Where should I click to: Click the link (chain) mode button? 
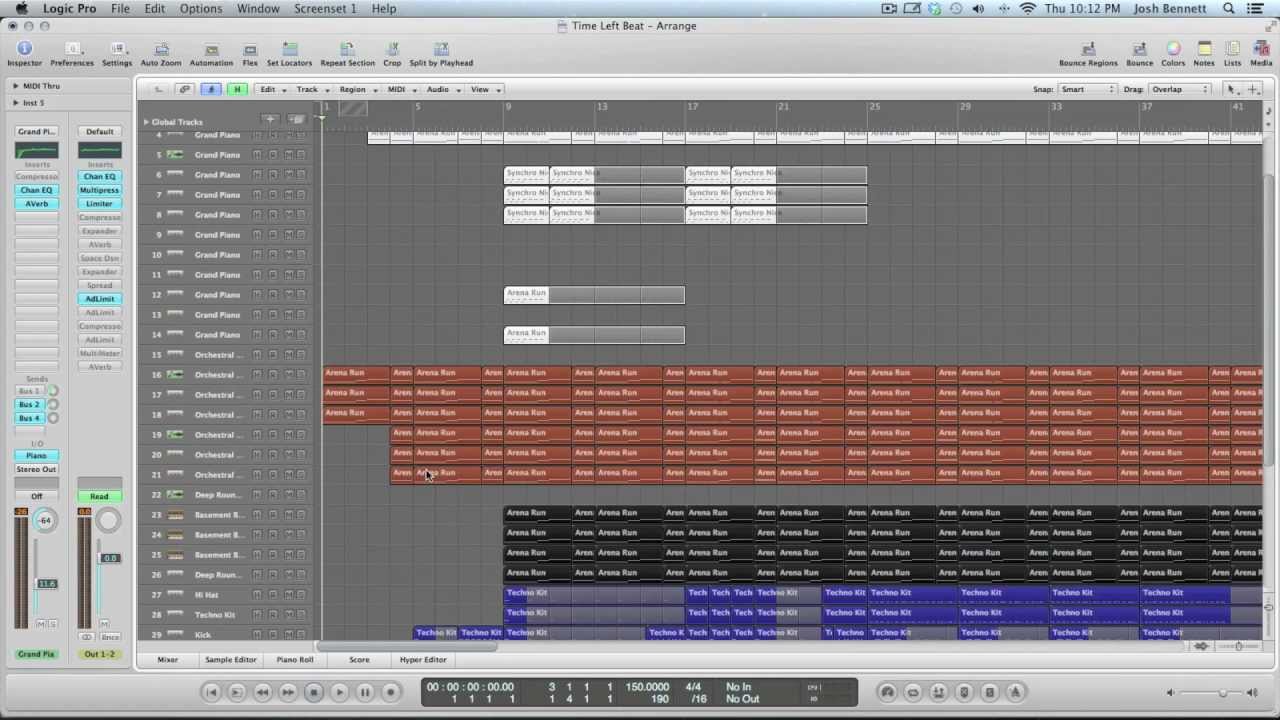185,89
